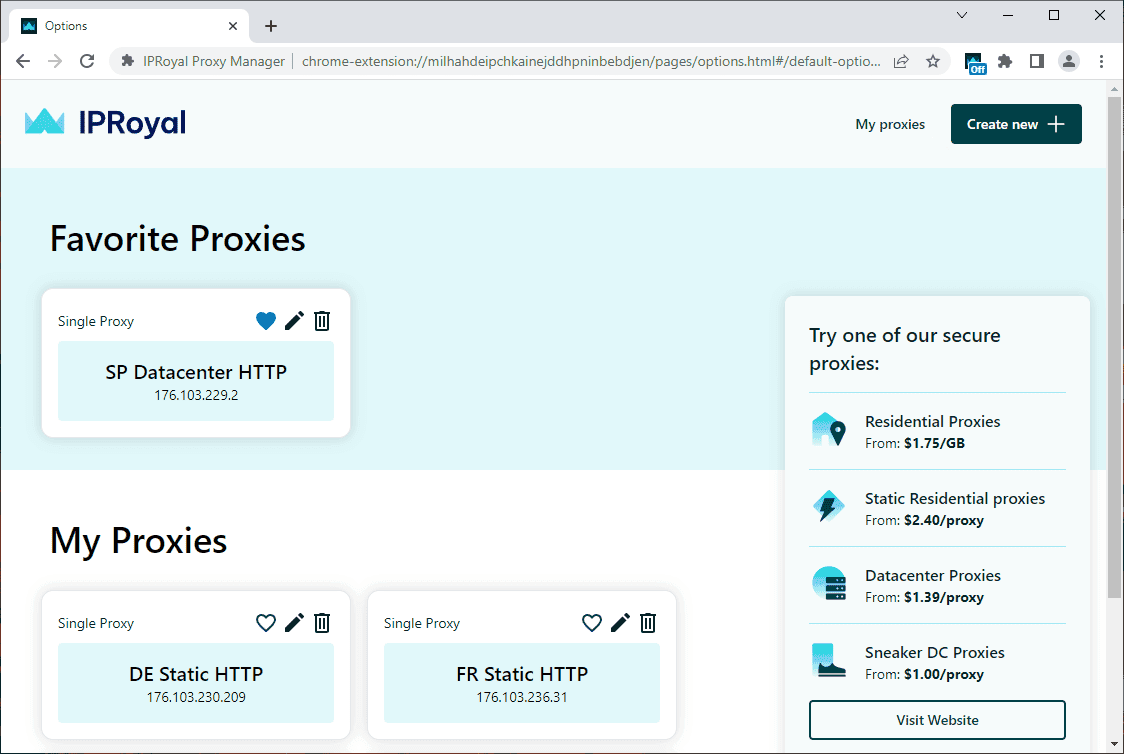Viewport: 1124px width, 754px height.
Task: Delete SP Datacenter HTTP proxy trash icon
Action: pyautogui.click(x=322, y=321)
